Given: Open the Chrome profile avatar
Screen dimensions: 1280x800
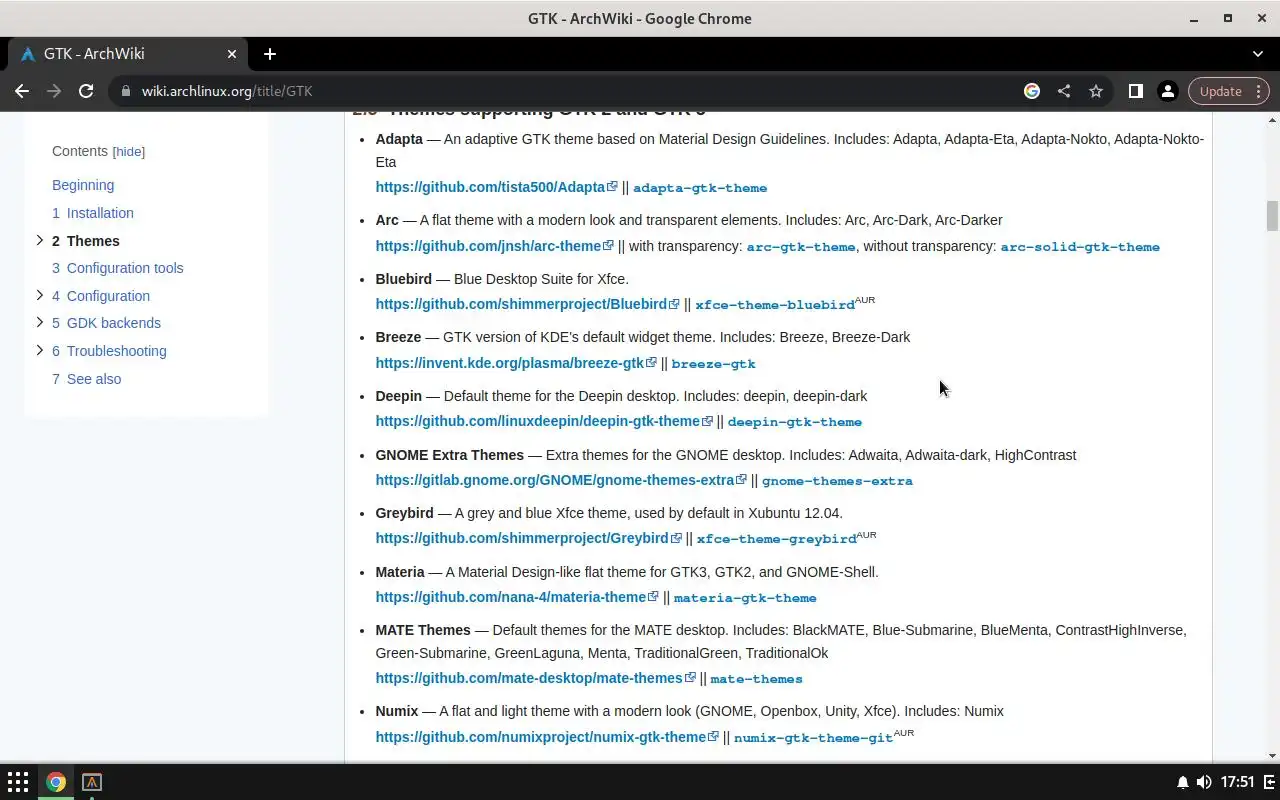Looking at the screenshot, I should click(x=1167, y=91).
